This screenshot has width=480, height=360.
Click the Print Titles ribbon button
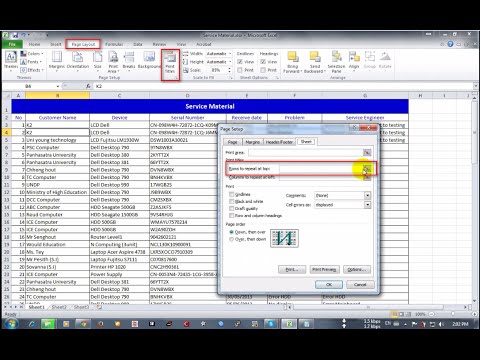coord(170,63)
